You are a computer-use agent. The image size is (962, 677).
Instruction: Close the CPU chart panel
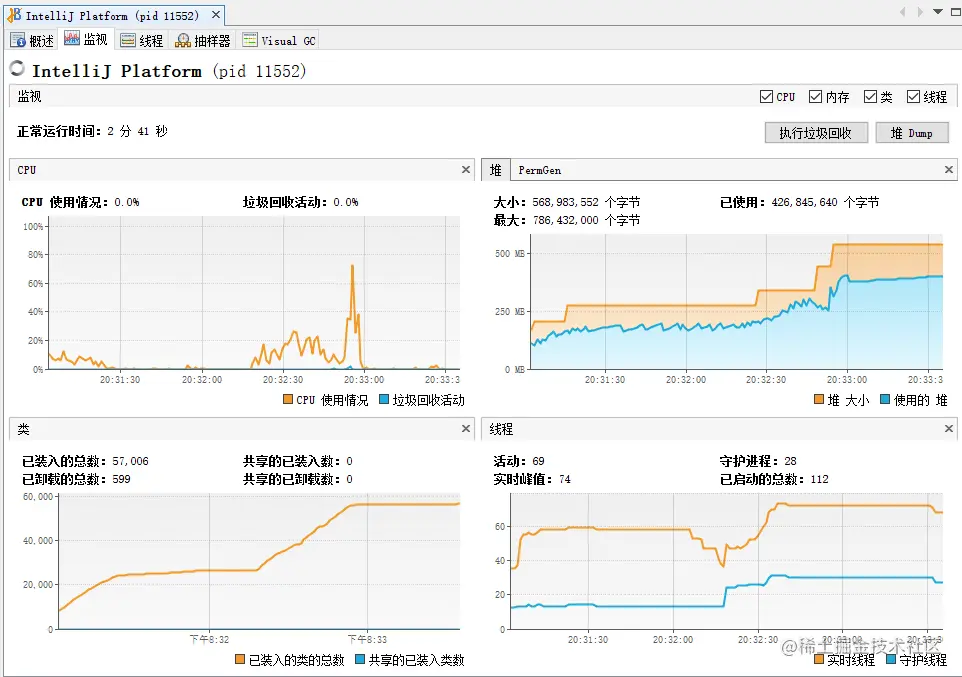(466, 169)
